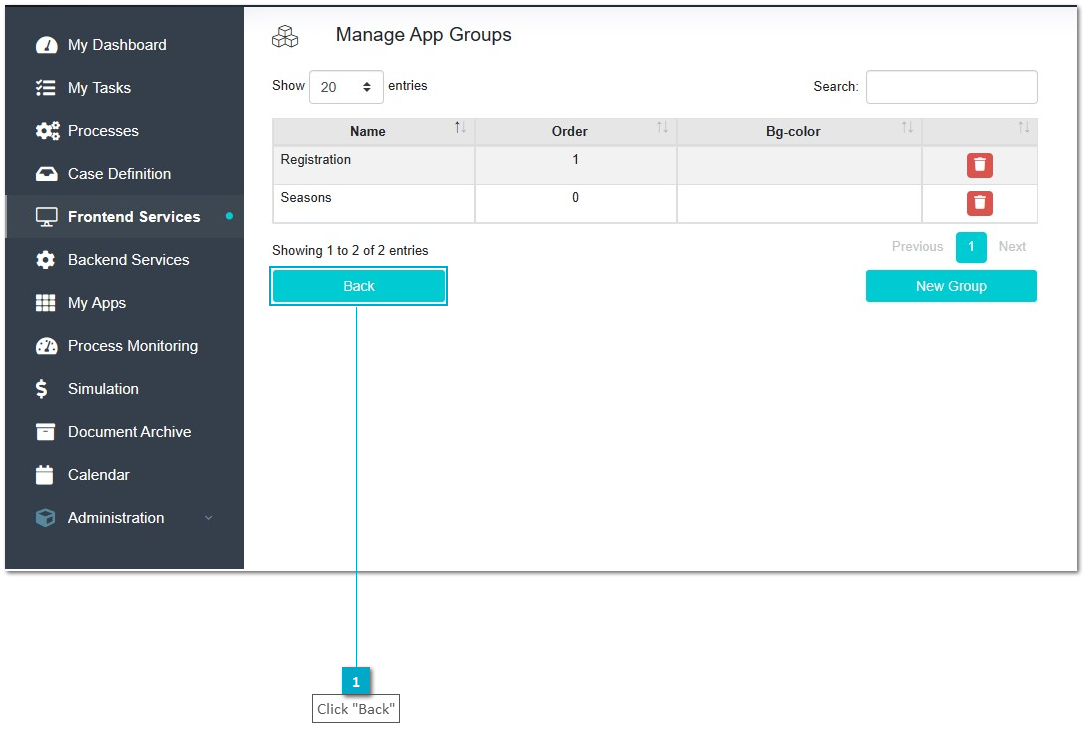
Task: Delete the Seasons group with trash icon
Action: (979, 204)
